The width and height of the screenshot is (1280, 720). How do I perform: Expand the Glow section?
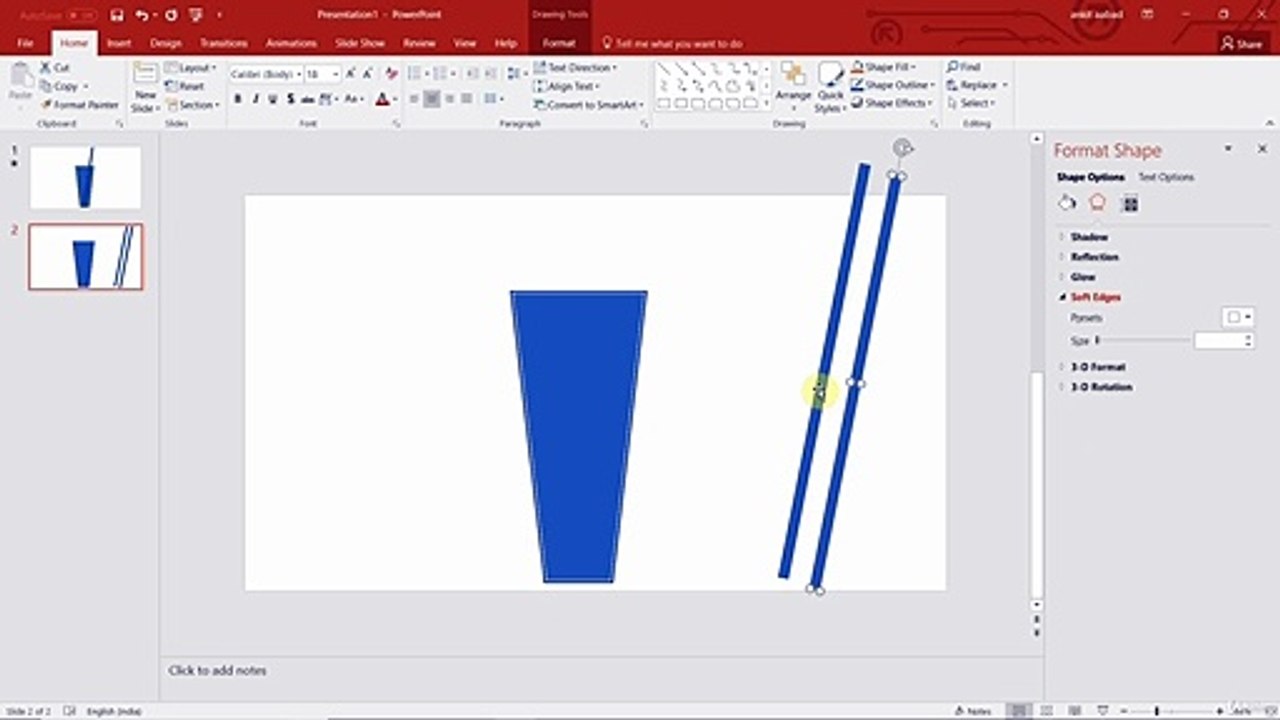[1083, 277]
